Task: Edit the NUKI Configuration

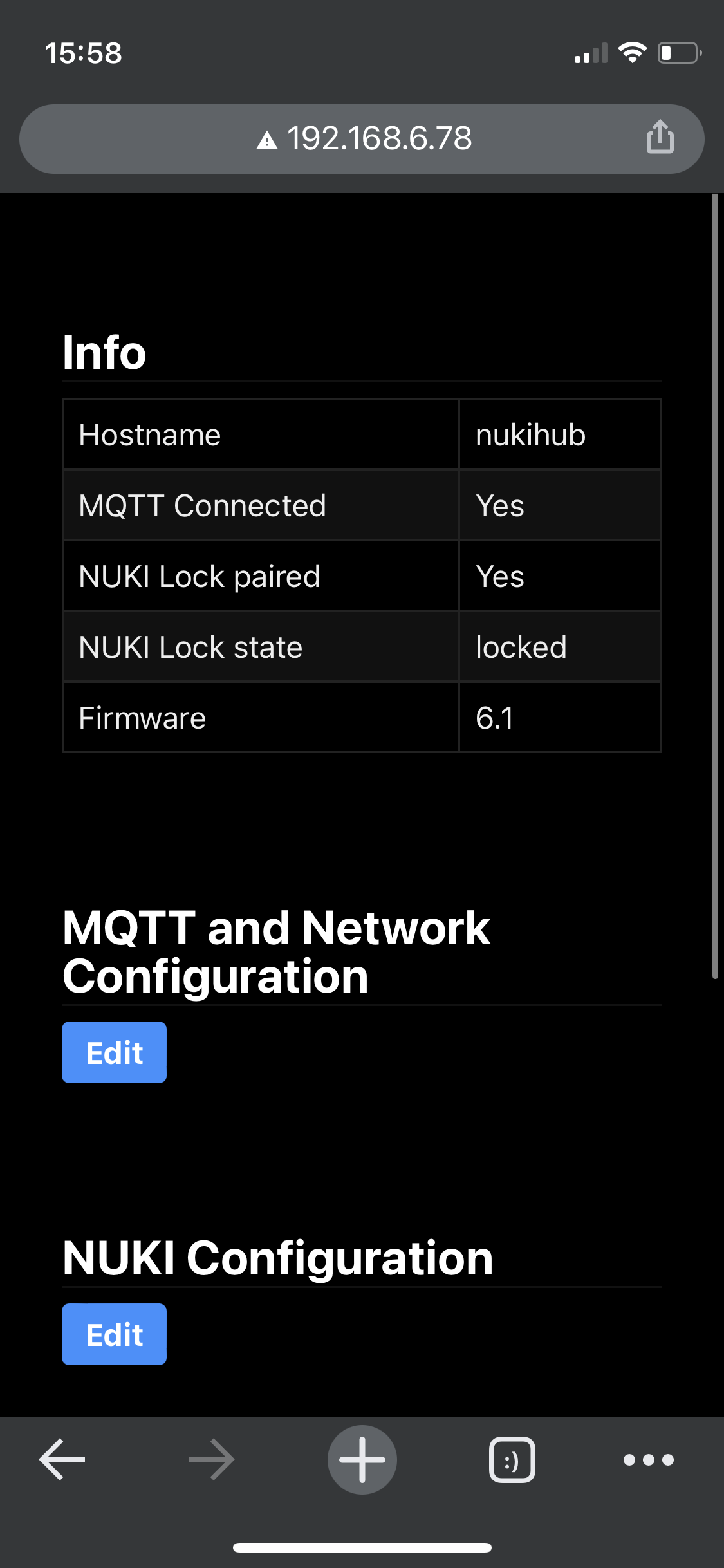Action: [x=114, y=1334]
